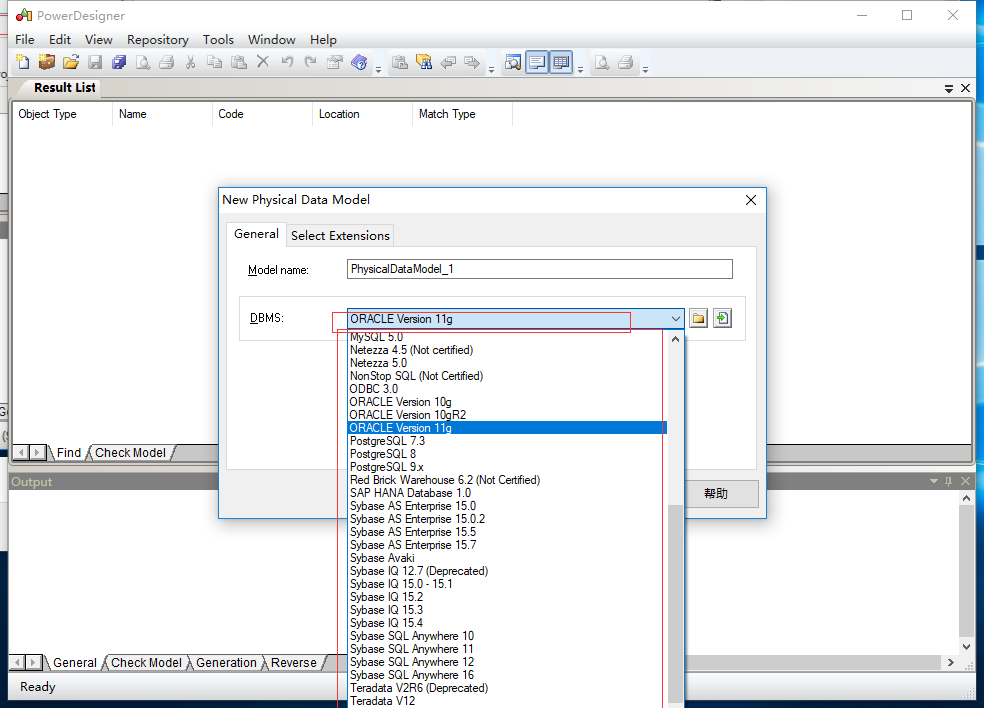Click inside the Model name text field
The width and height of the screenshot is (984, 708).
click(539, 268)
